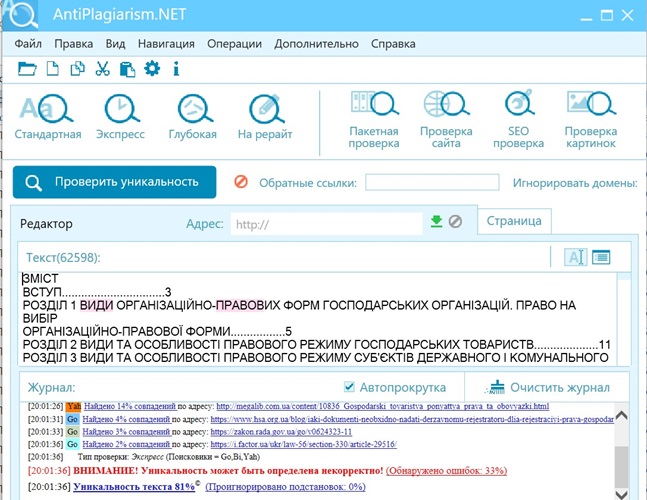
Task: Click Найдено 3% совпадений link
Action: [127, 432]
